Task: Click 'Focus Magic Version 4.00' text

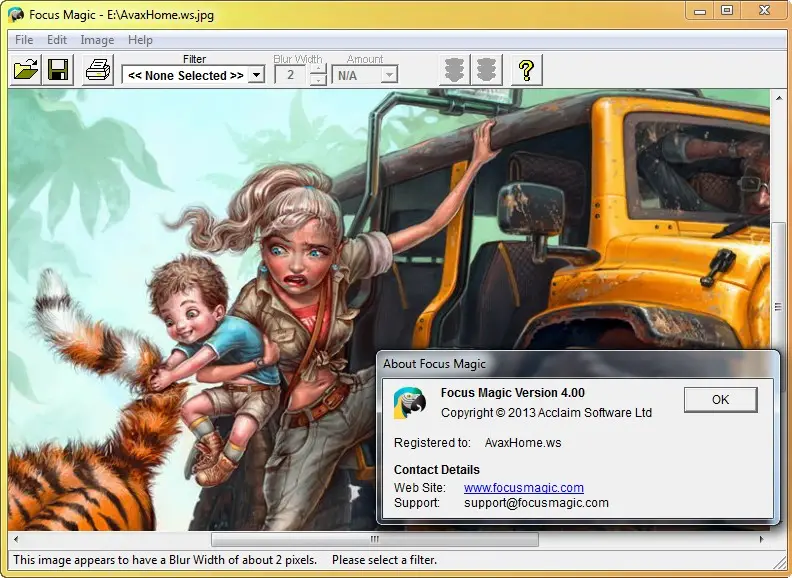Action: coord(513,393)
